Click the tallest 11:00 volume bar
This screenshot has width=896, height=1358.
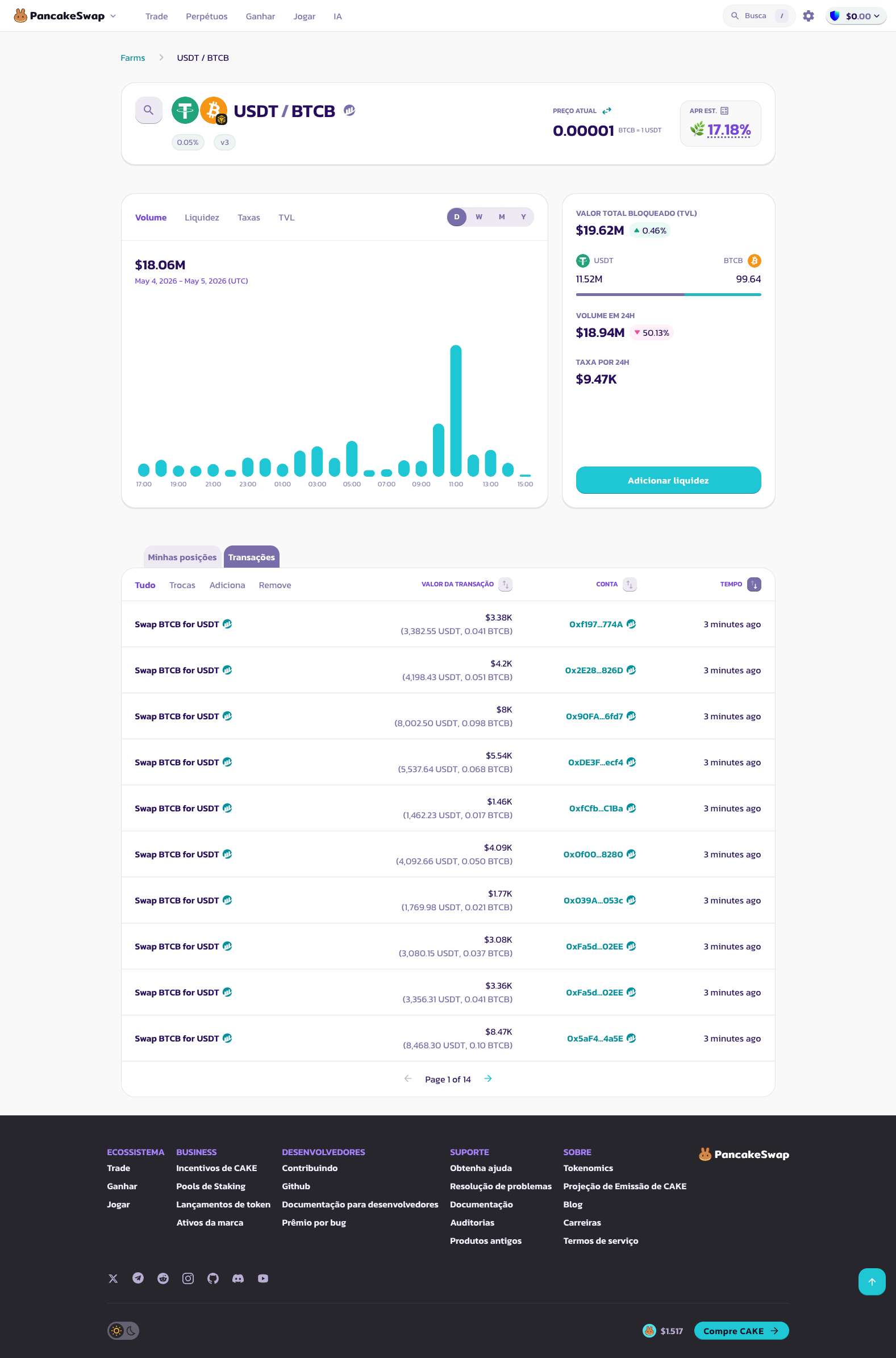coord(456,410)
